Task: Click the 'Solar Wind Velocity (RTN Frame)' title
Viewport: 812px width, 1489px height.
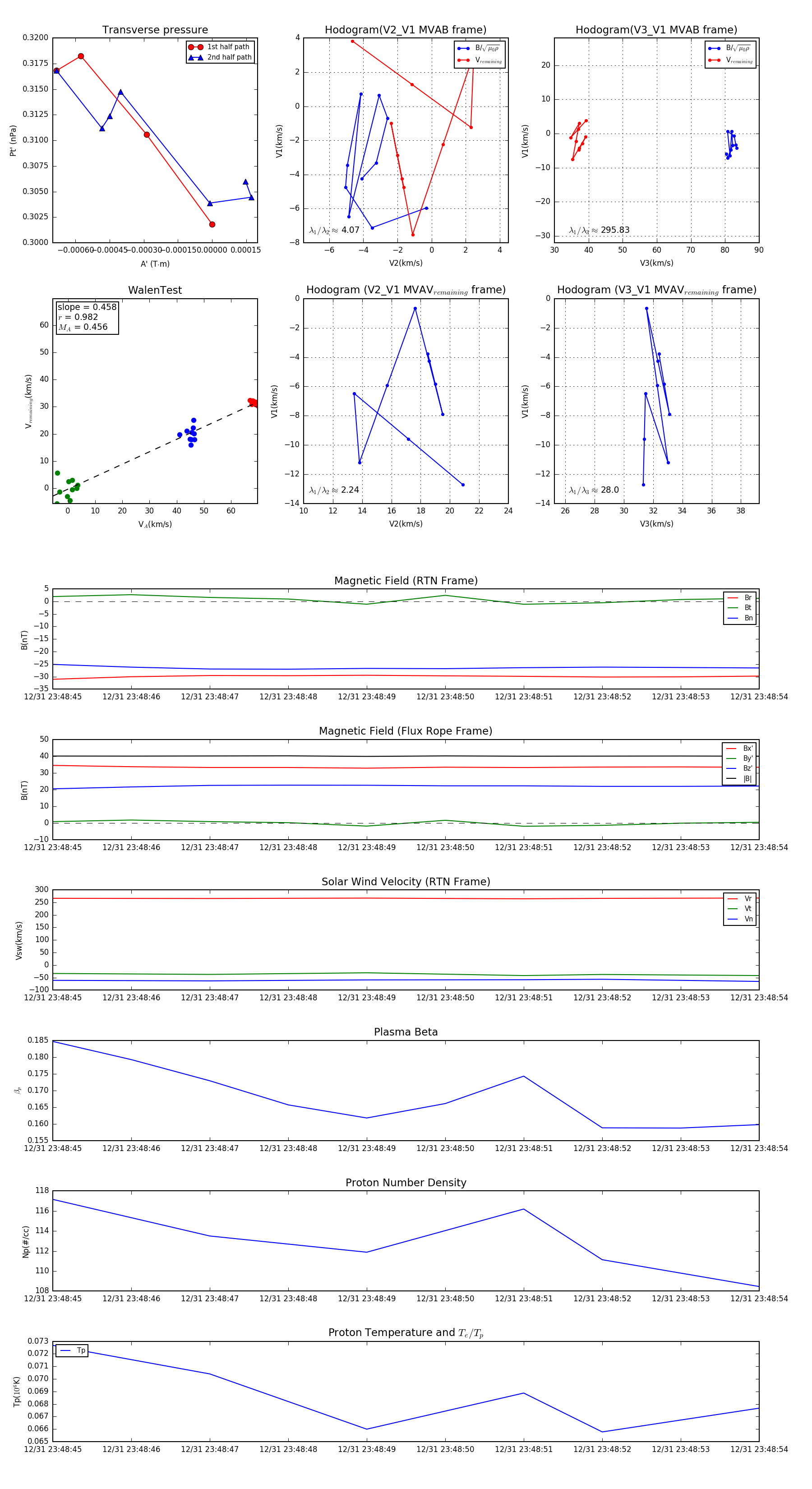Action: tap(406, 882)
